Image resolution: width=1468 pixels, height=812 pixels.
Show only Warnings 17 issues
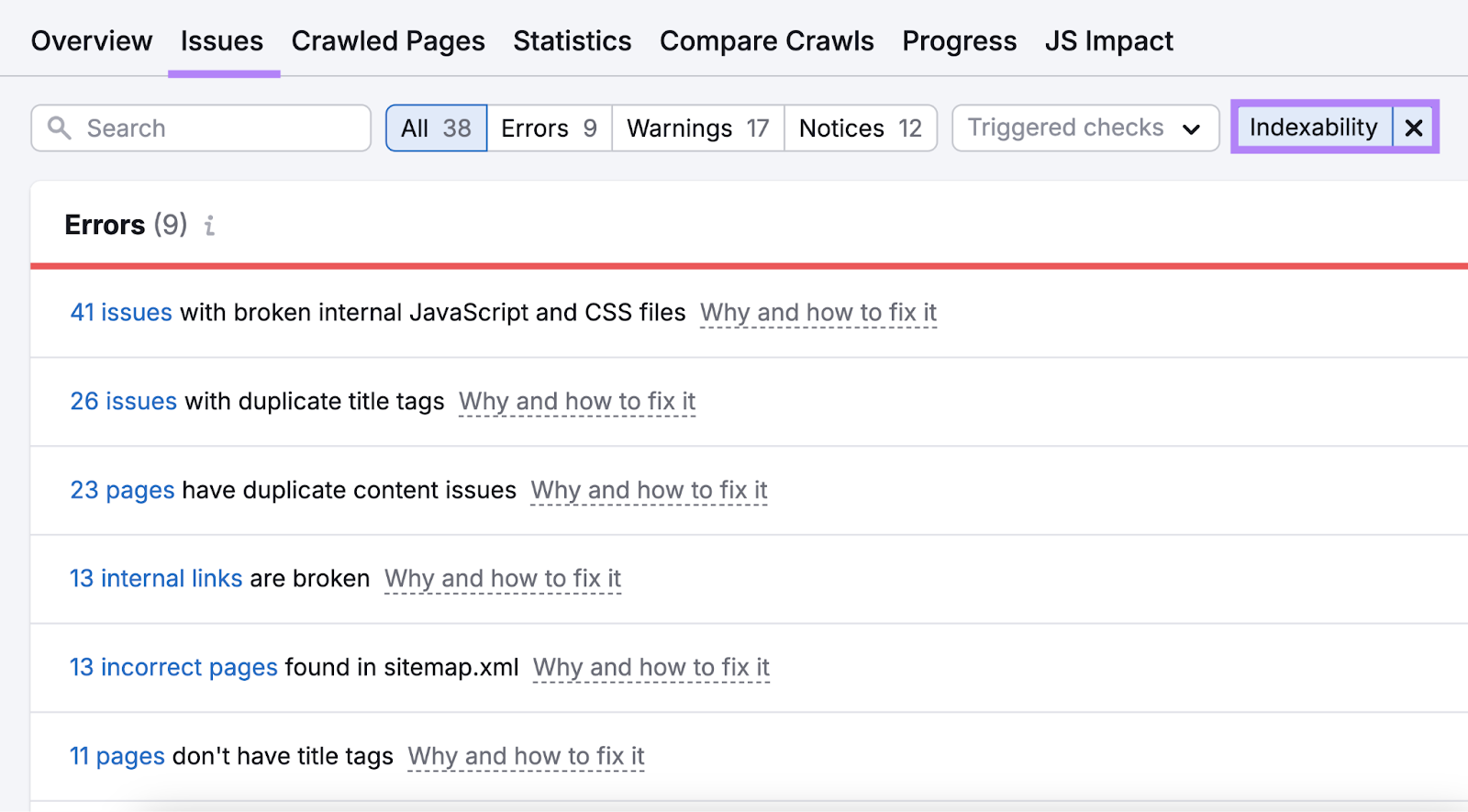click(696, 128)
